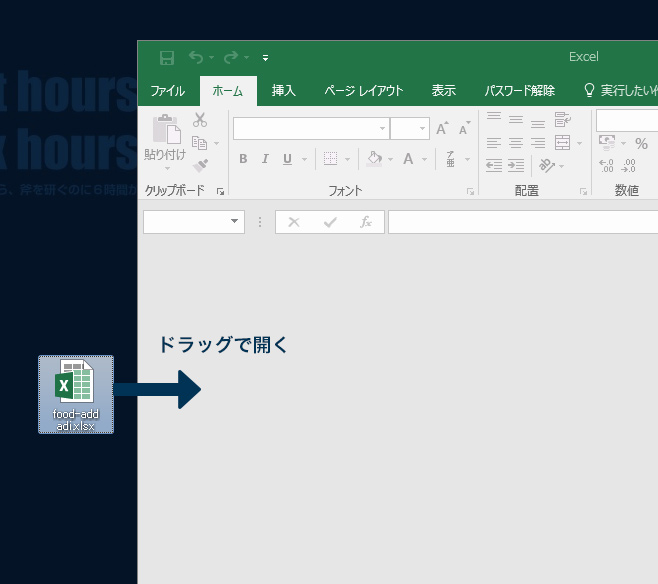
Task: Toggle Bold formatting
Action: 243,159
